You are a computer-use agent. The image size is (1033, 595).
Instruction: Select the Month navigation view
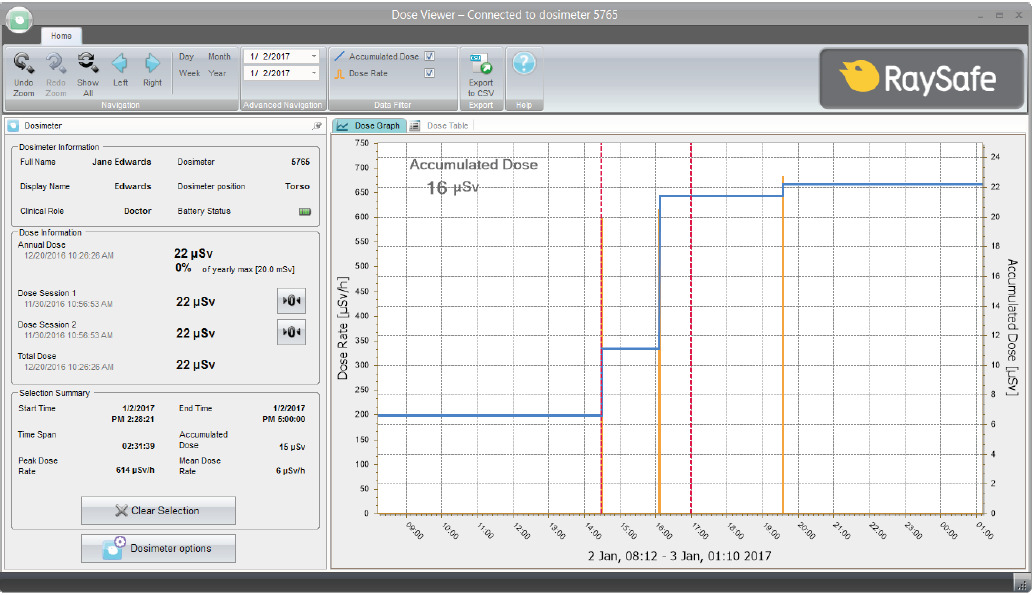(219, 57)
